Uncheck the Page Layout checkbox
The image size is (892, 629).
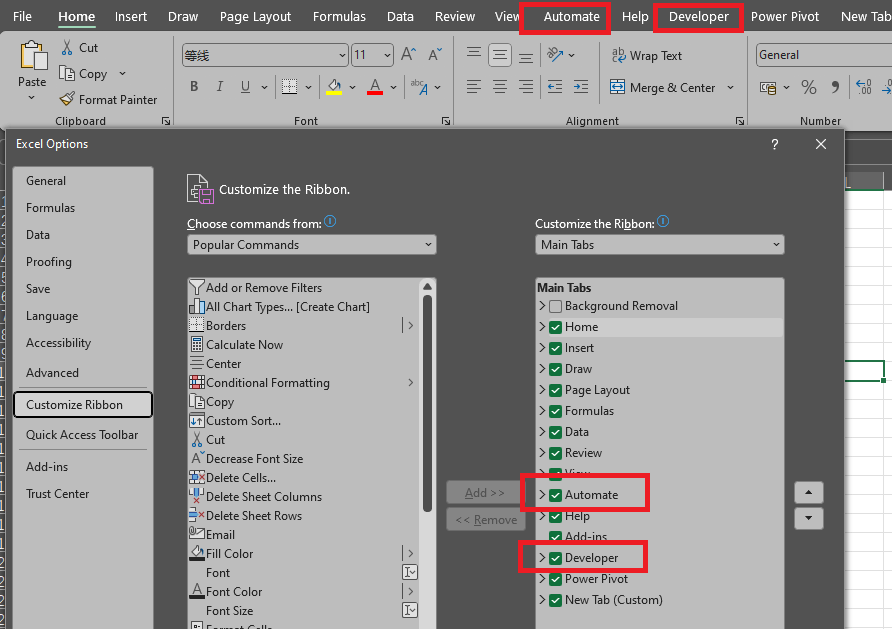(x=556, y=390)
